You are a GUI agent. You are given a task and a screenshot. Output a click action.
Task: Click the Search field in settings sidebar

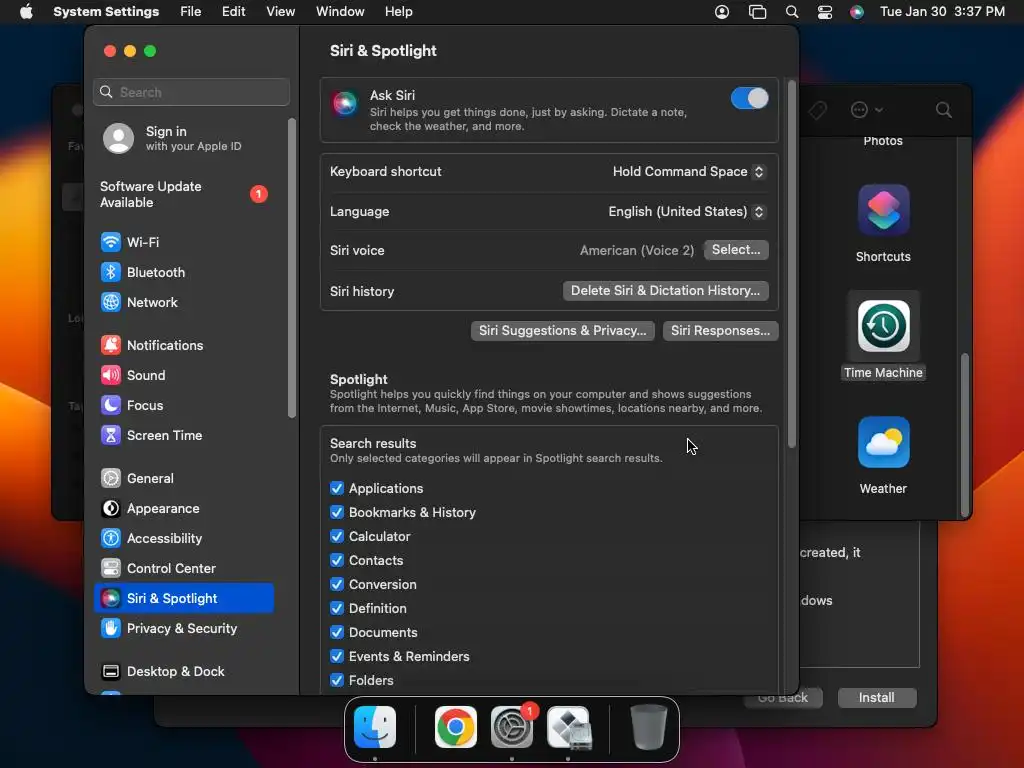pyautogui.click(x=191, y=92)
